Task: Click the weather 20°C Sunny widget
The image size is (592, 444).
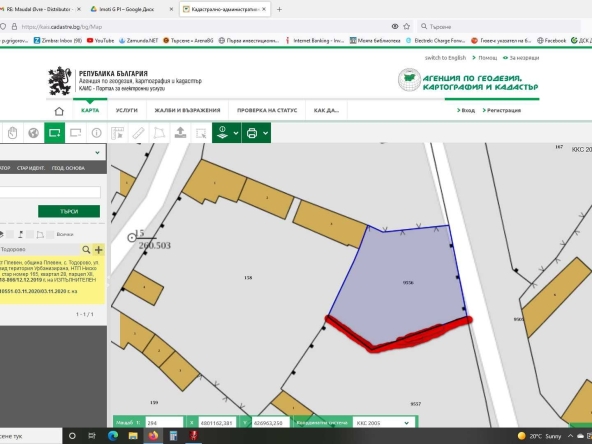Action: click(x=539, y=436)
